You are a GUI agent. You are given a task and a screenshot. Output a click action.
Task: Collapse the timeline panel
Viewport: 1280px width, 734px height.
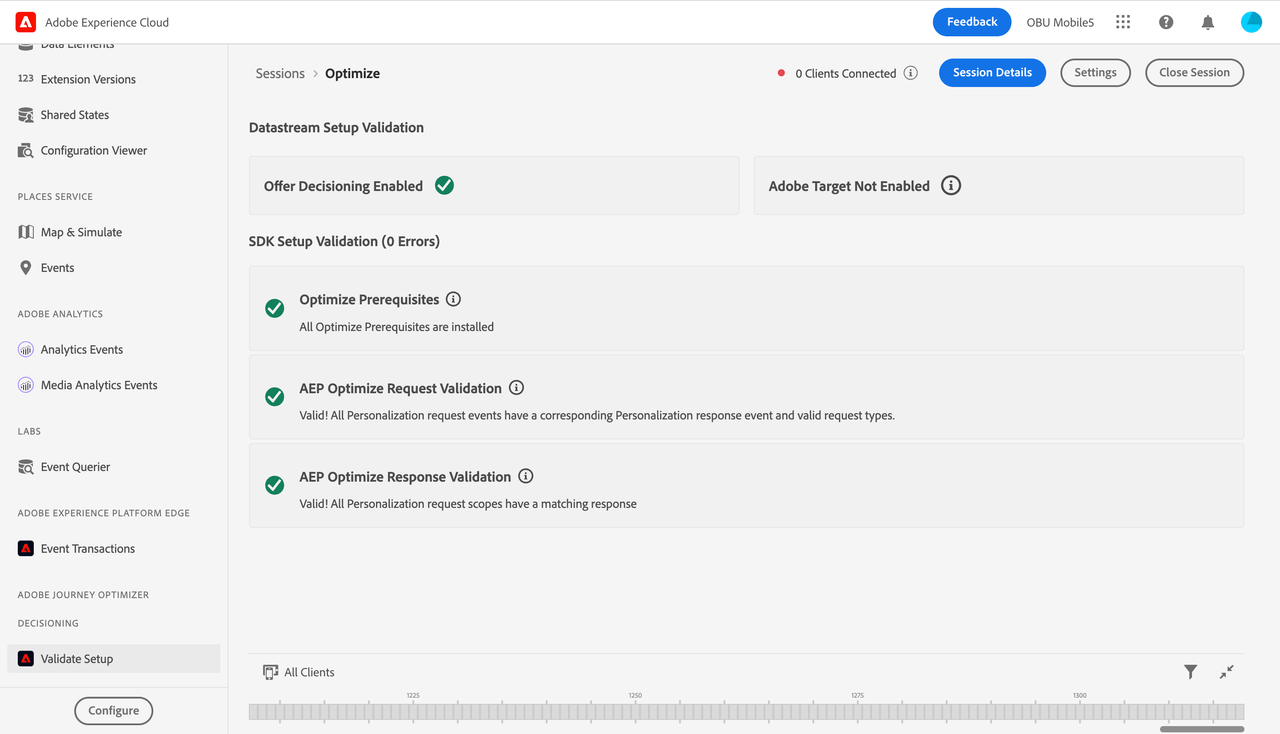tap(1227, 672)
